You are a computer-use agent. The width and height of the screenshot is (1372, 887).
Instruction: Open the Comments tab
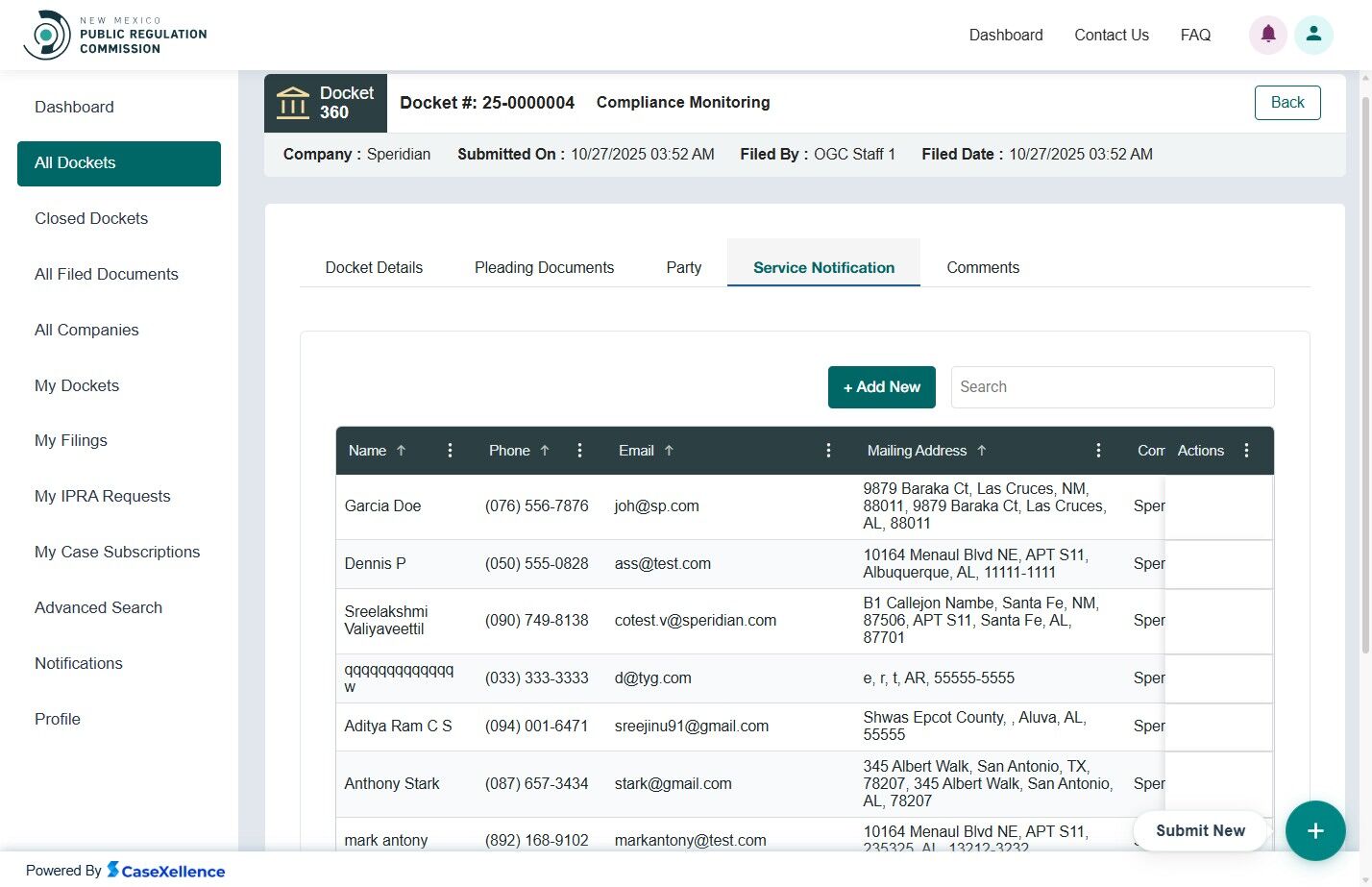(983, 268)
